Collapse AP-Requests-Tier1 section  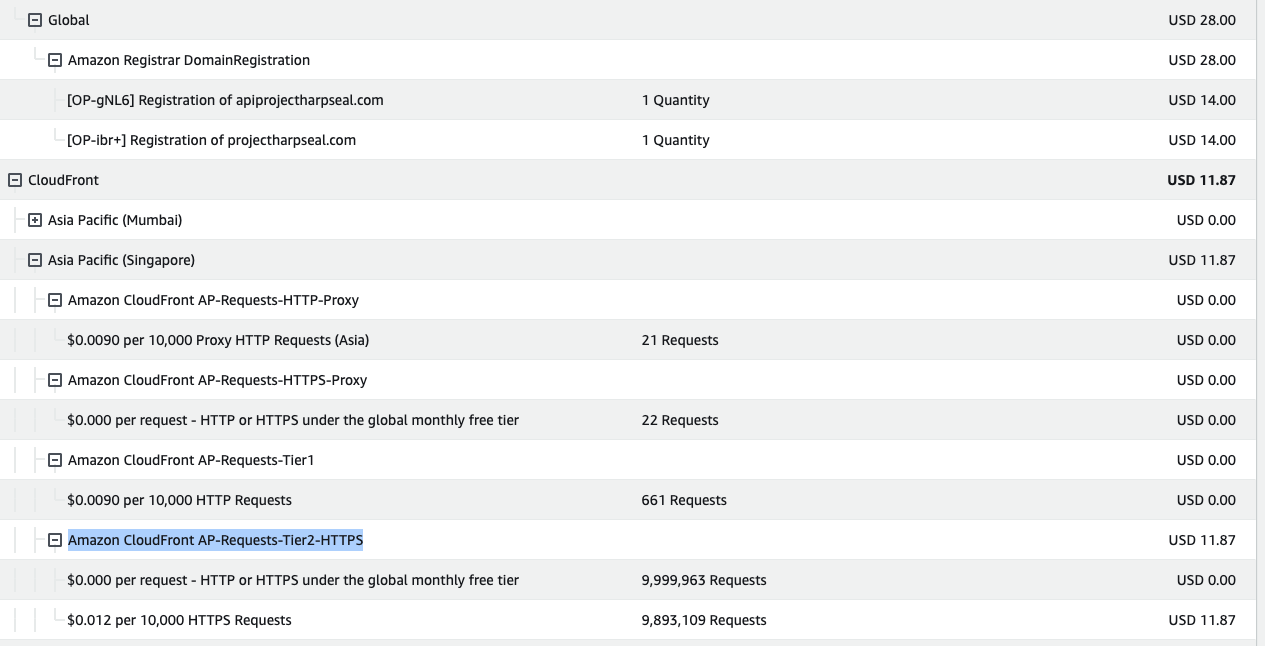tap(55, 460)
